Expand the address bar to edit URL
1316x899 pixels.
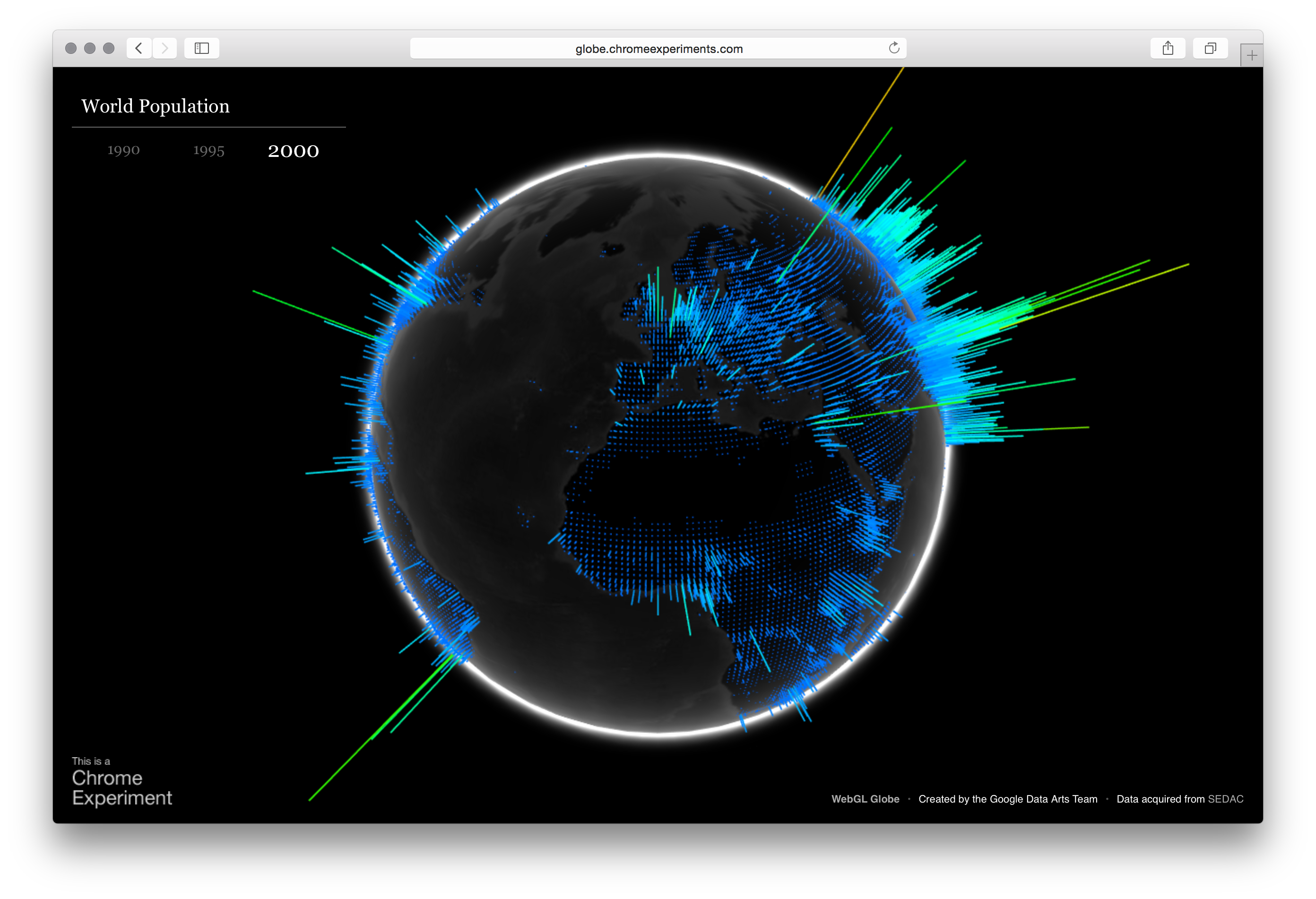(658, 48)
